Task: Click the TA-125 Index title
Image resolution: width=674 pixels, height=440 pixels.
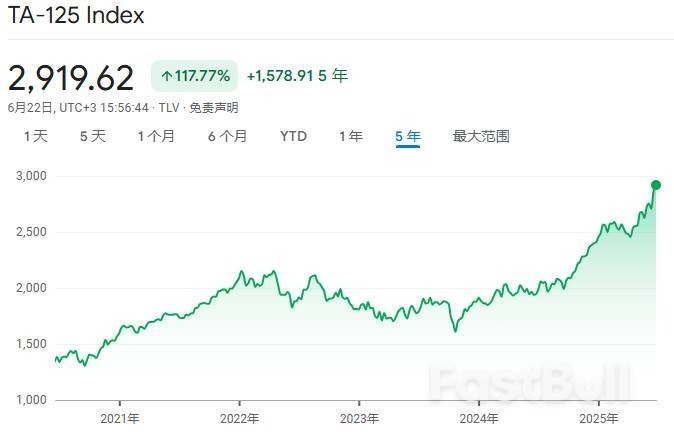Action: click(x=76, y=16)
